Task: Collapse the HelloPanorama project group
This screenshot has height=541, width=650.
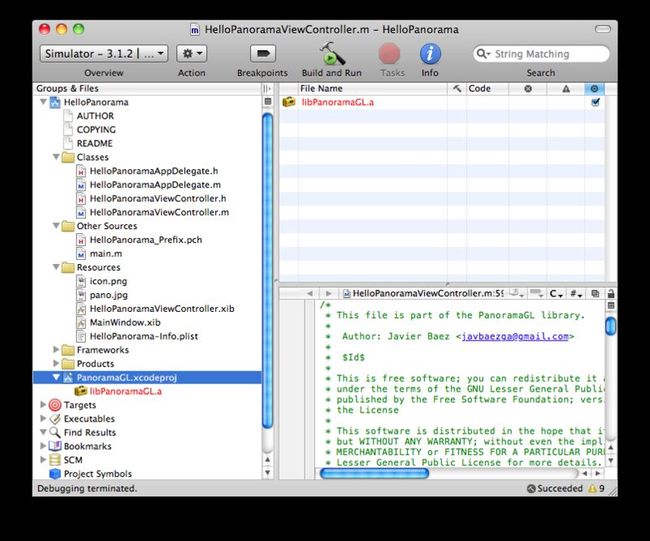Action: point(43,102)
